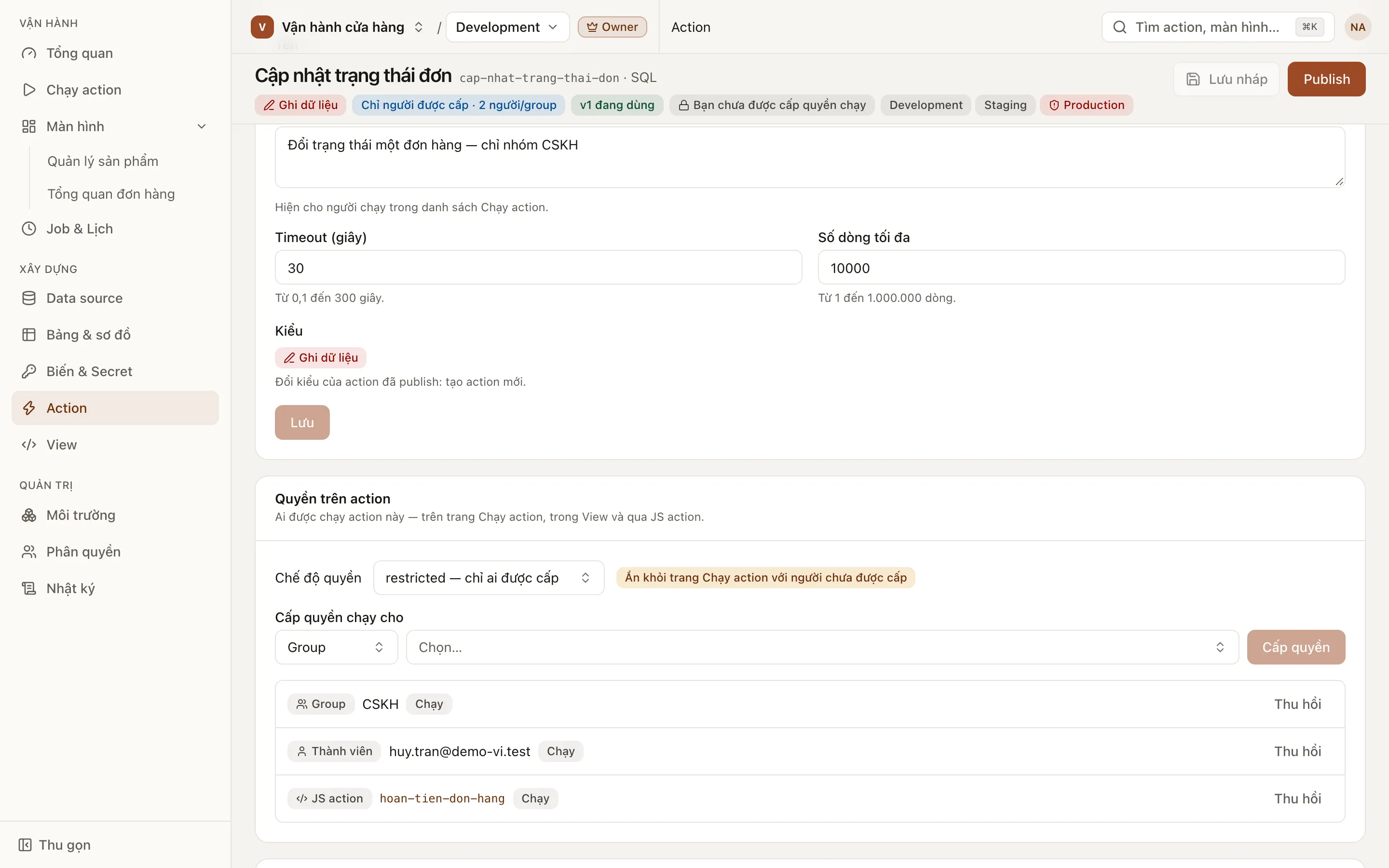The height and width of the screenshot is (868, 1389).
Task: Click the Số dòng tối đa field
Action: (1081, 268)
